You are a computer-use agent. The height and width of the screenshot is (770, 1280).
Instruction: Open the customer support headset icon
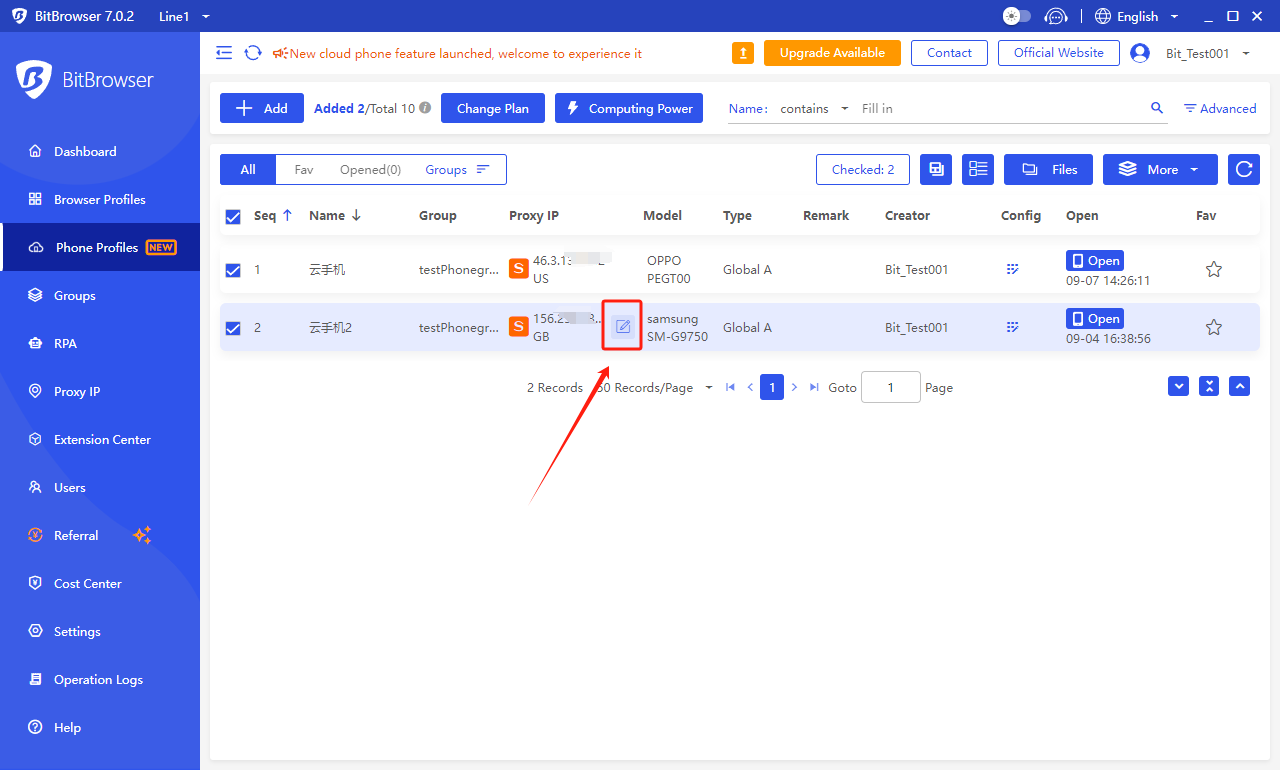tap(1055, 16)
